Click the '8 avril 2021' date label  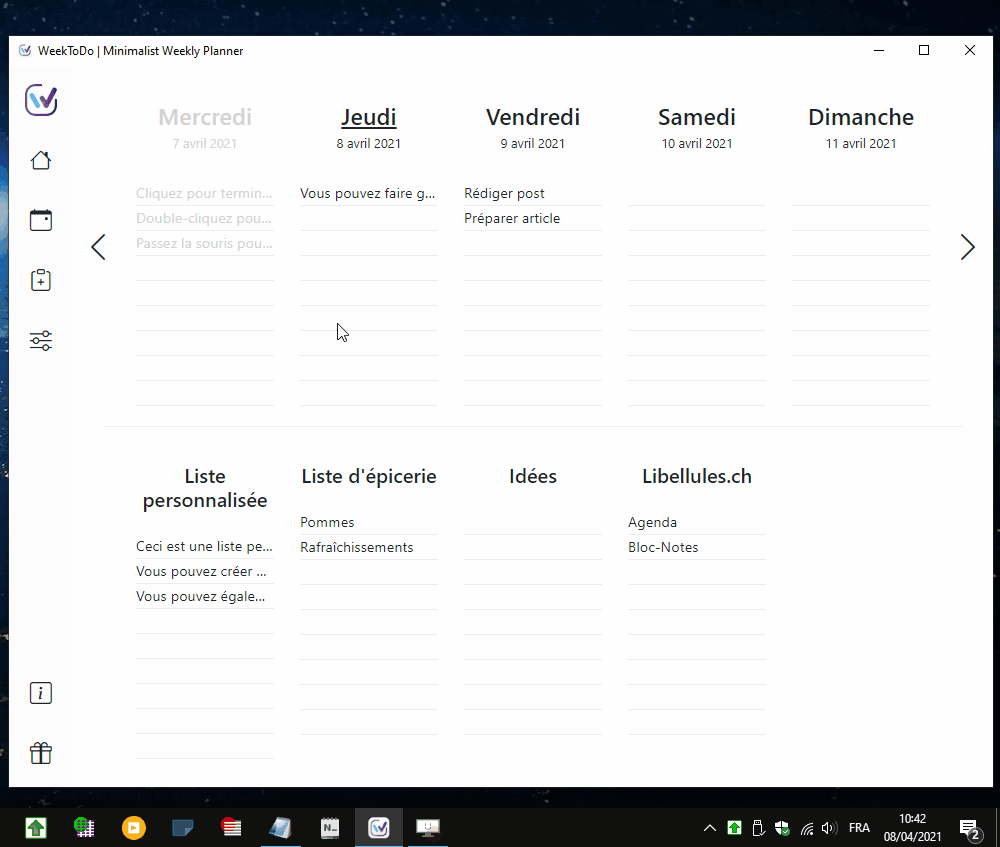(369, 144)
